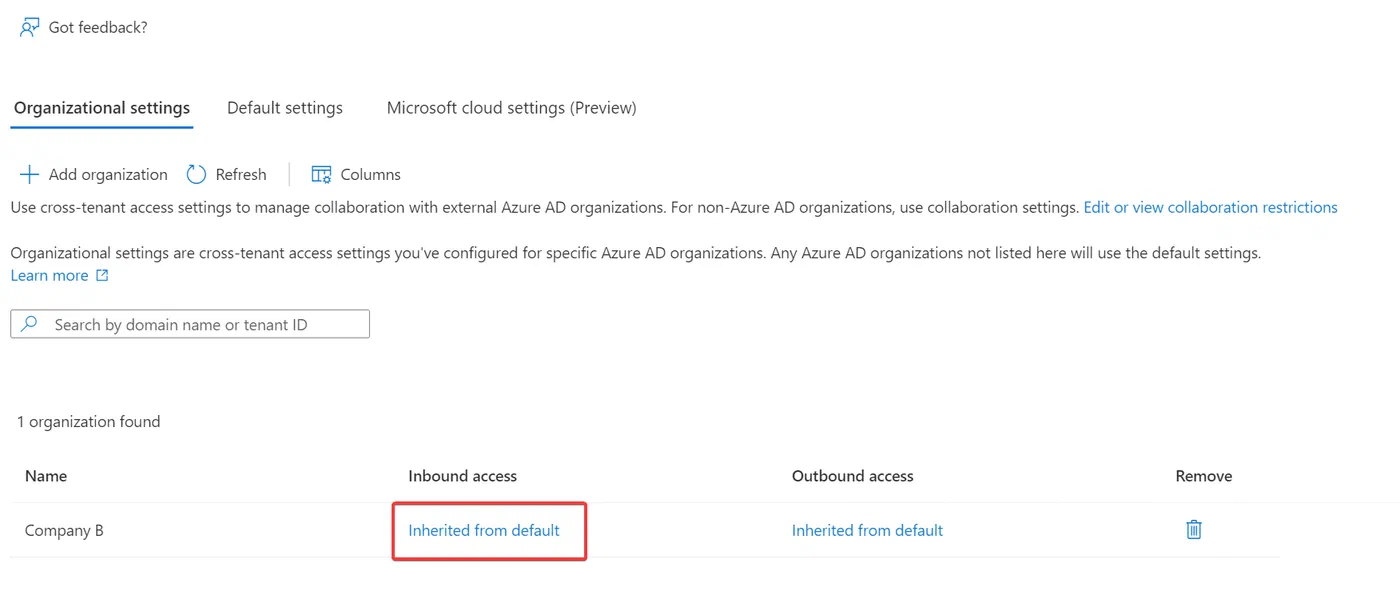1400x611 pixels.
Task: Click the circular Refresh icon
Action: coord(196,174)
